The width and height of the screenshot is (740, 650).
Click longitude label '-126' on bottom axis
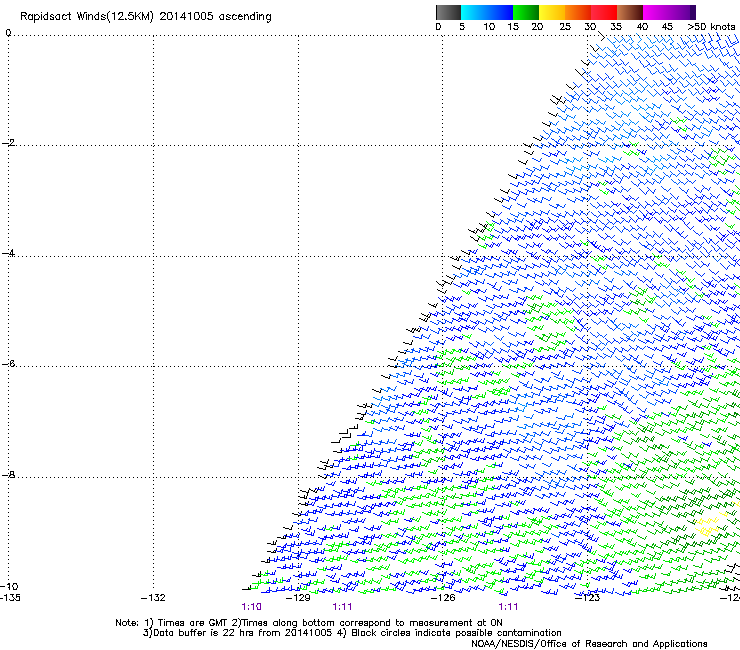point(443,598)
